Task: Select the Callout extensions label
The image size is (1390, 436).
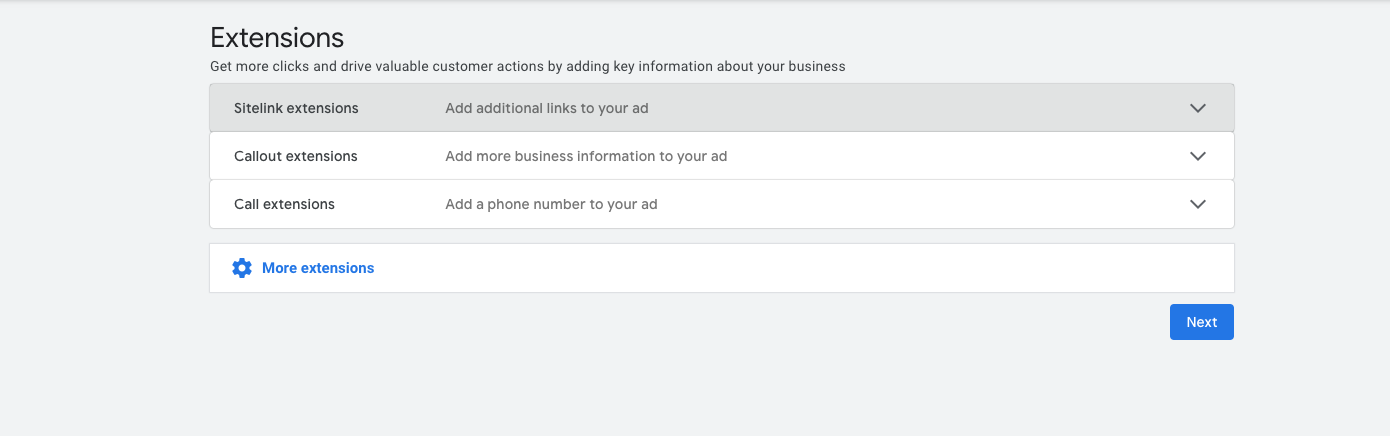Action: [296, 156]
